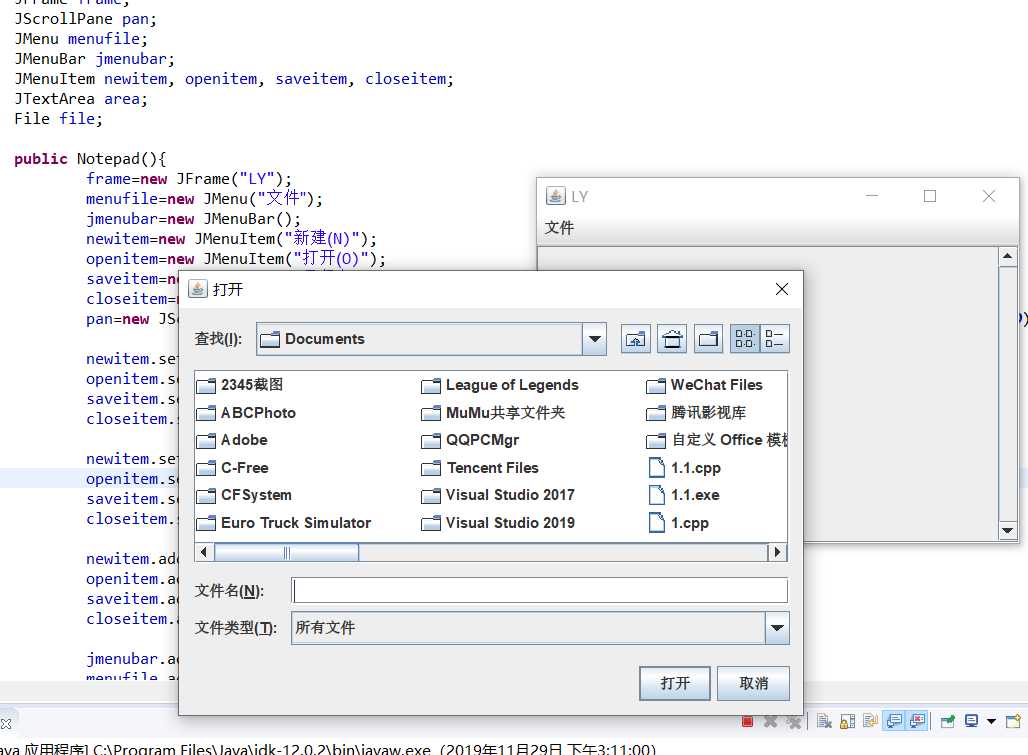Select the ABCPhoto folder
1028x755 pixels.
[x=247, y=413]
